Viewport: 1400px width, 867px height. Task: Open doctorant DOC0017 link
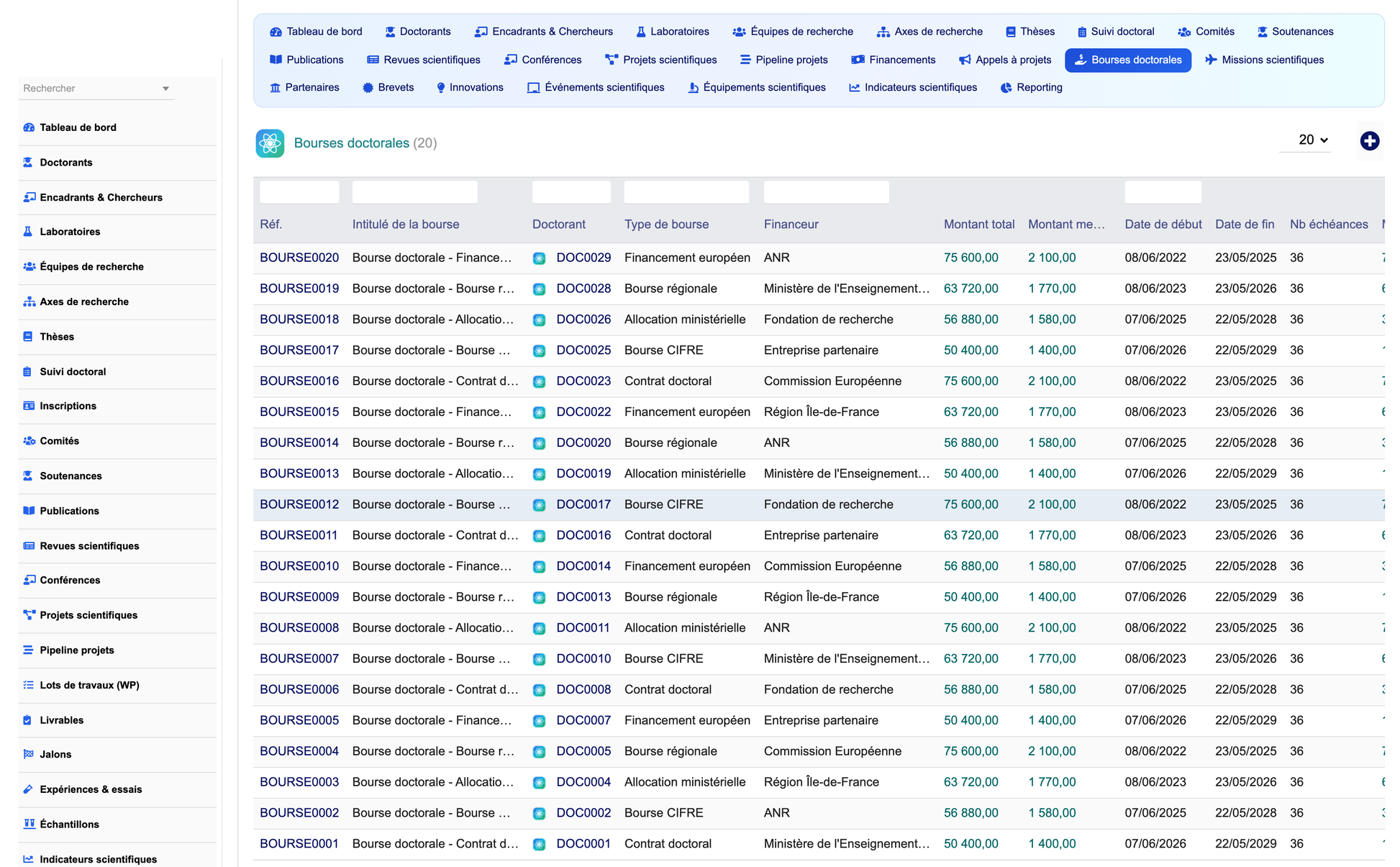click(583, 504)
